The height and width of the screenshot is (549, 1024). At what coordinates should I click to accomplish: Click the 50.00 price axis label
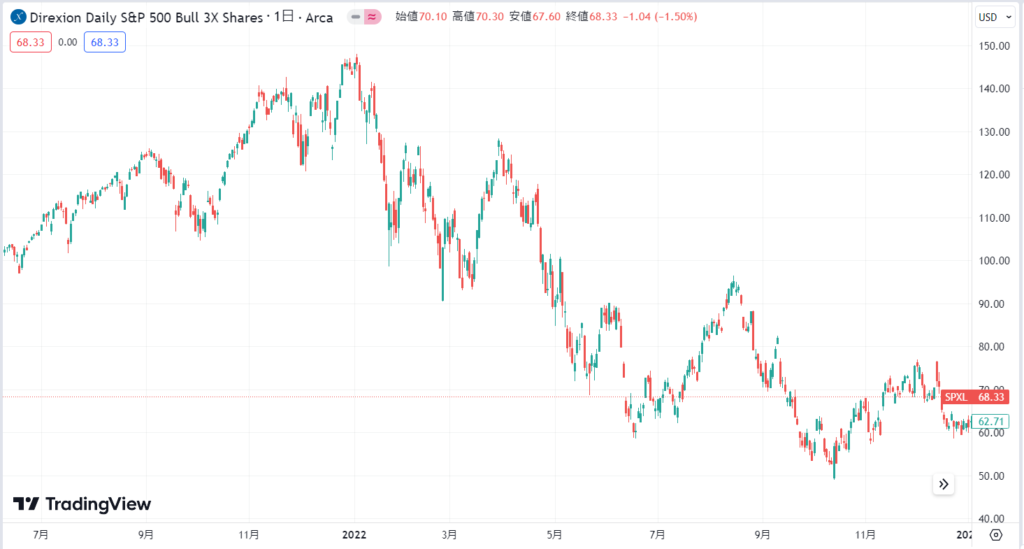tap(994, 476)
